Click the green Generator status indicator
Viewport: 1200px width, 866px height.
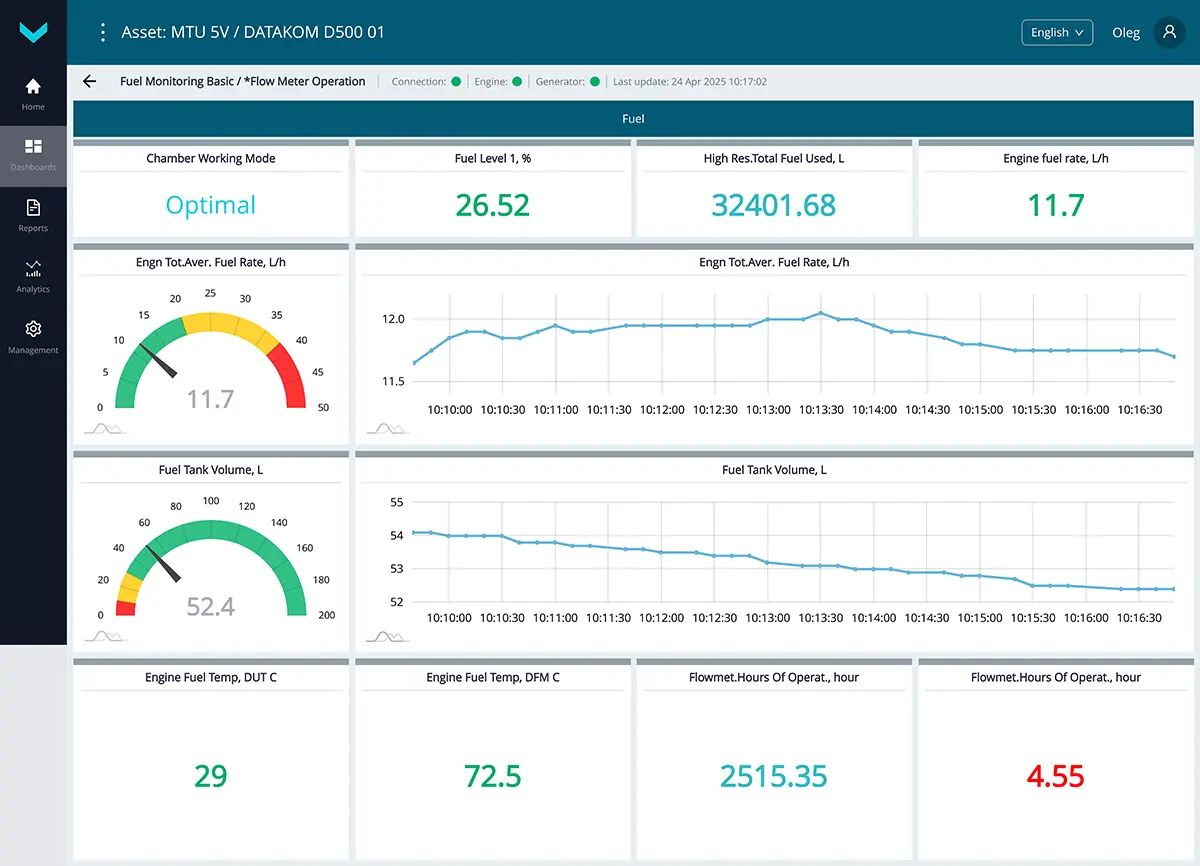[595, 82]
